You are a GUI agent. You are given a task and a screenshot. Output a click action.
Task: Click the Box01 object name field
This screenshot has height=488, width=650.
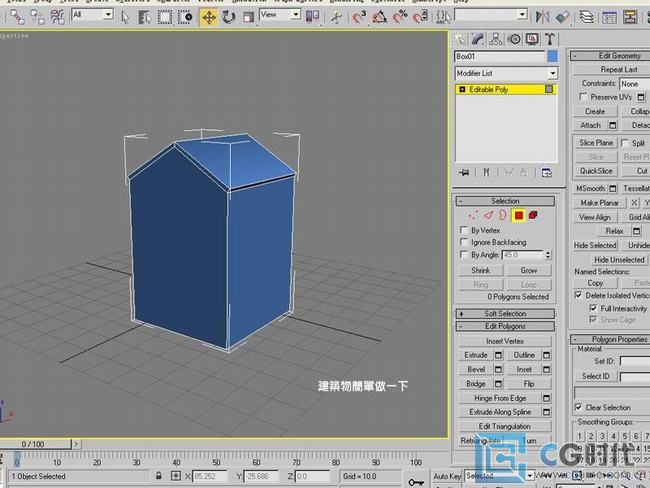[x=500, y=56]
